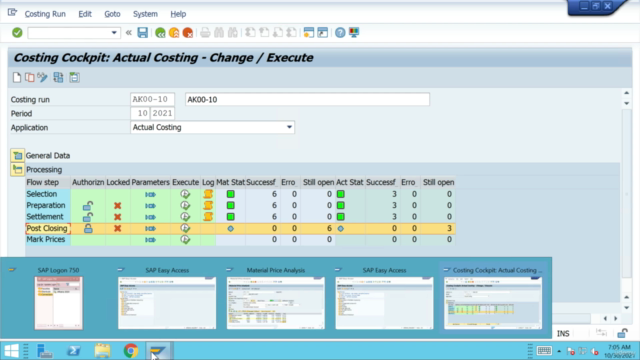The height and width of the screenshot is (360, 640).
Task: Switch to Material Price Analysis window thumbnail
Action: (x=276, y=303)
